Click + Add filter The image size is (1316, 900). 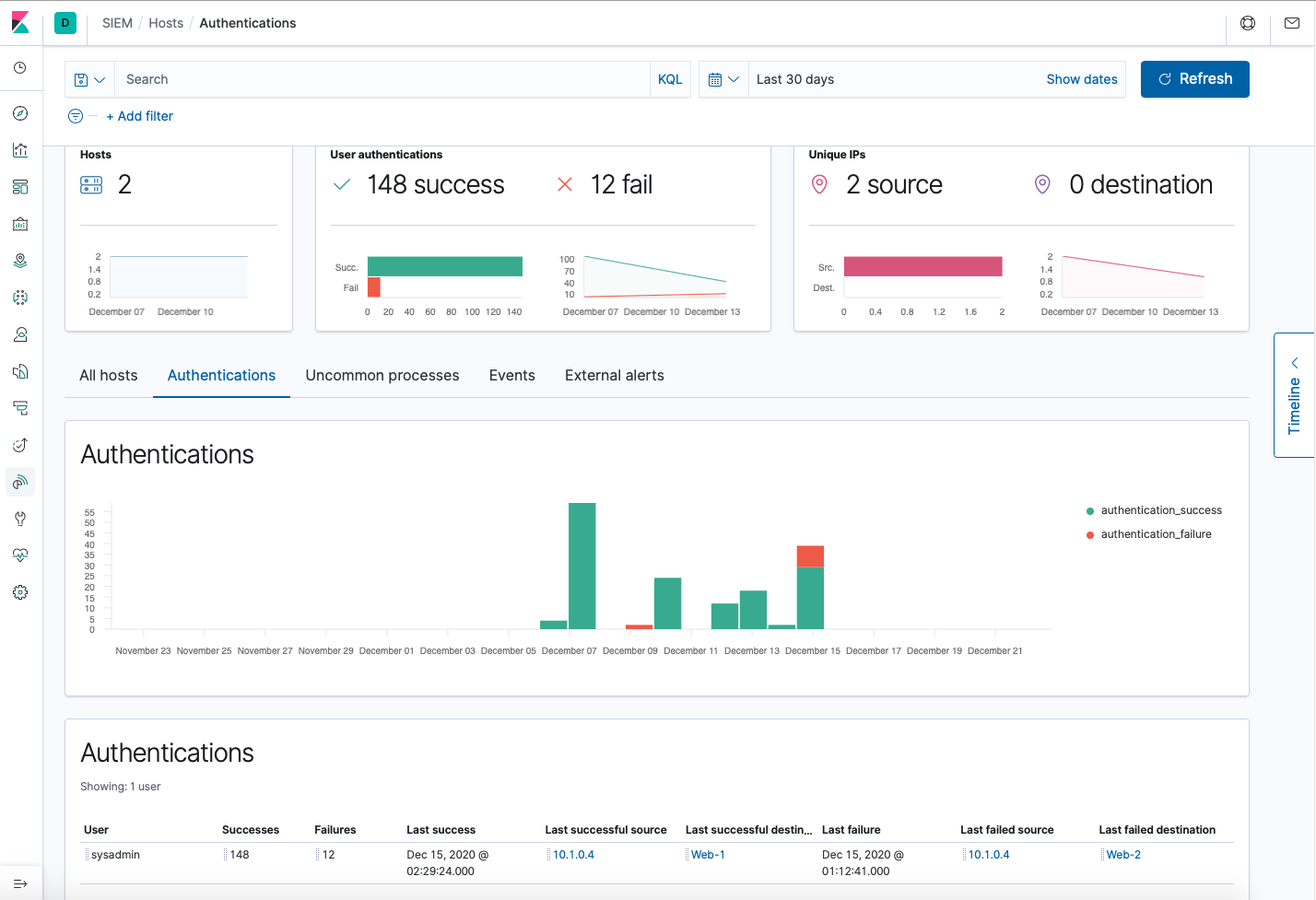[140, 116]
